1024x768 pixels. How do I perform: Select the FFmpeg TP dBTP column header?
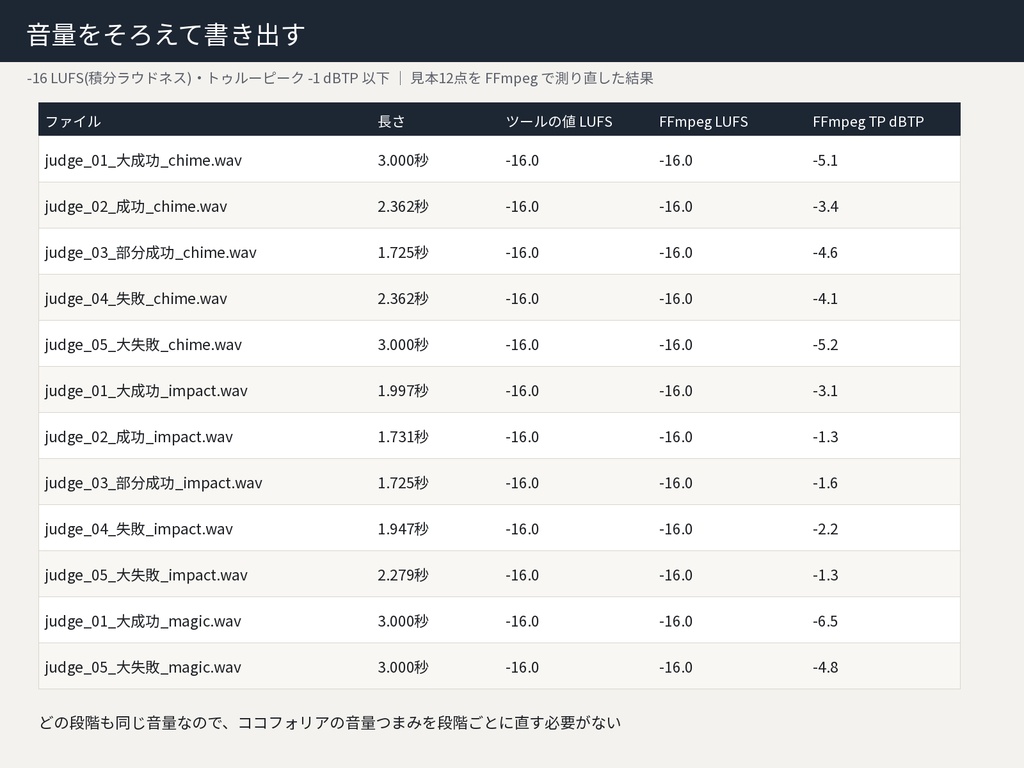(868, 121)
